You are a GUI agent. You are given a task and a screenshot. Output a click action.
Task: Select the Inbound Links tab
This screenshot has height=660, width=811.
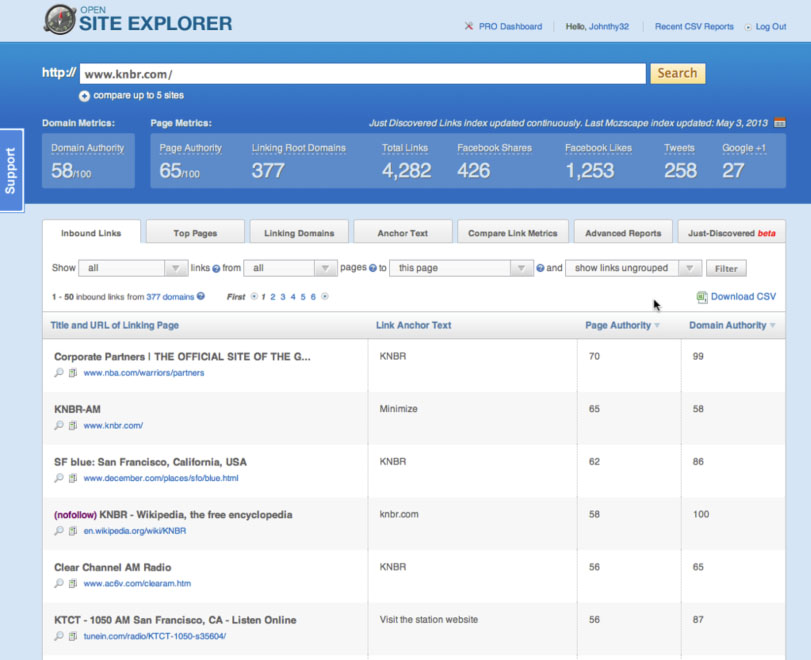[91, 233]
